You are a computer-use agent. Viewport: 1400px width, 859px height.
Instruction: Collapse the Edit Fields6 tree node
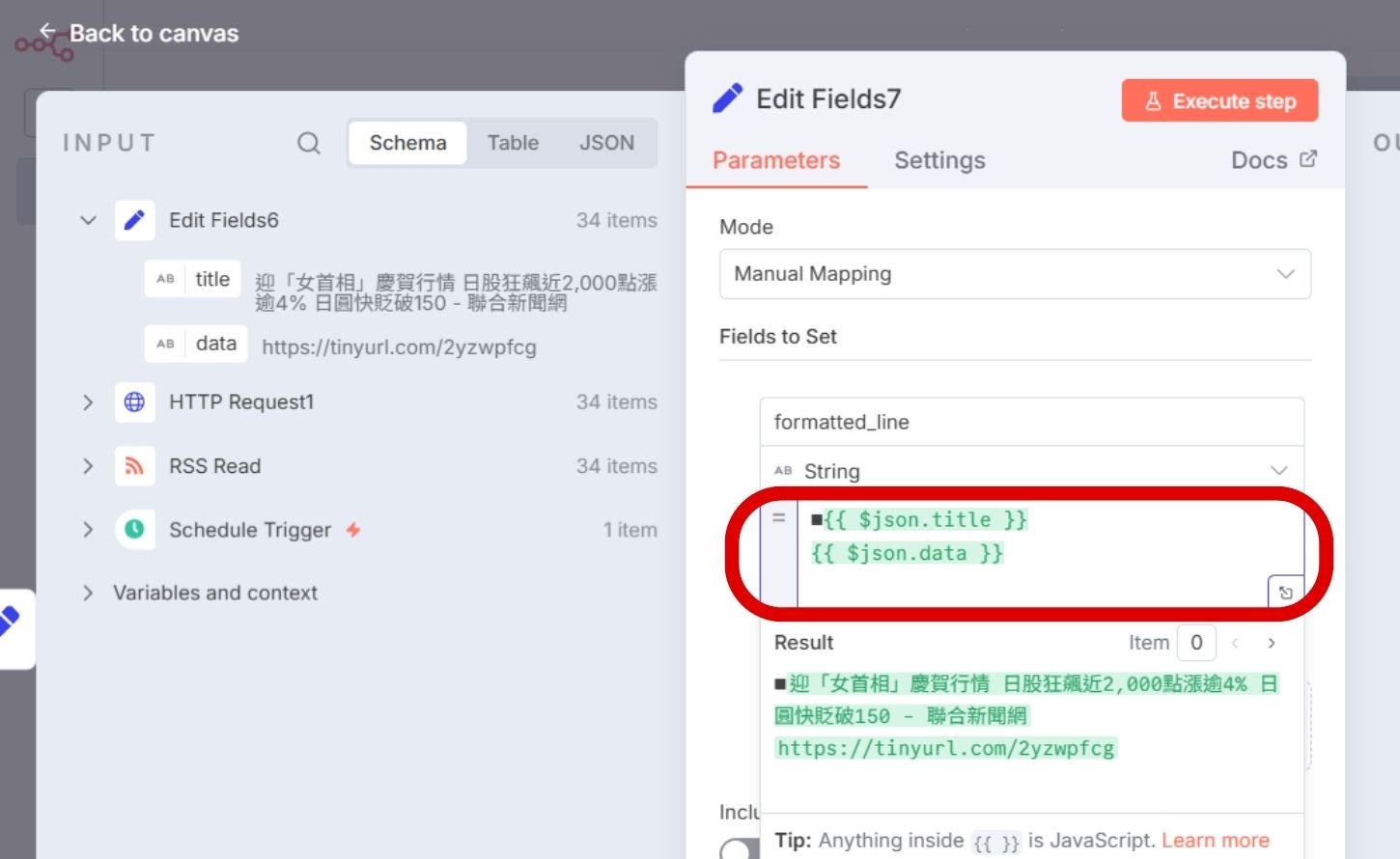(x=88, y=220)
